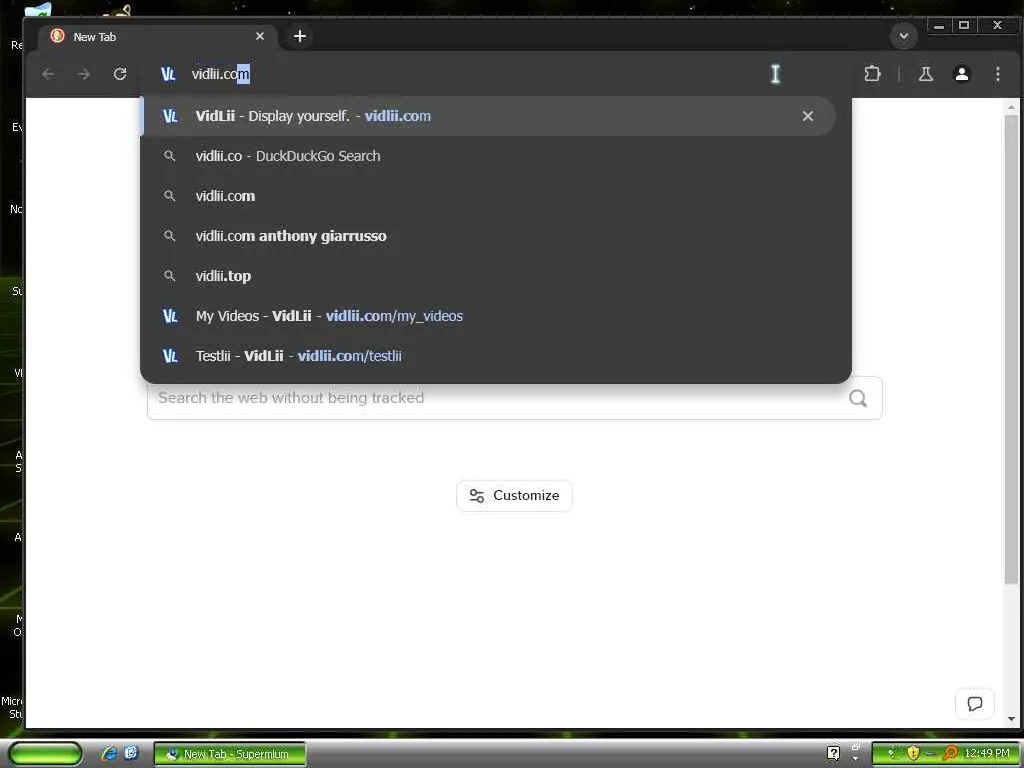Open the Start button on taskbar
Image resolution: width=1024 pixels, height=768 pixels.
pos(46,754)
